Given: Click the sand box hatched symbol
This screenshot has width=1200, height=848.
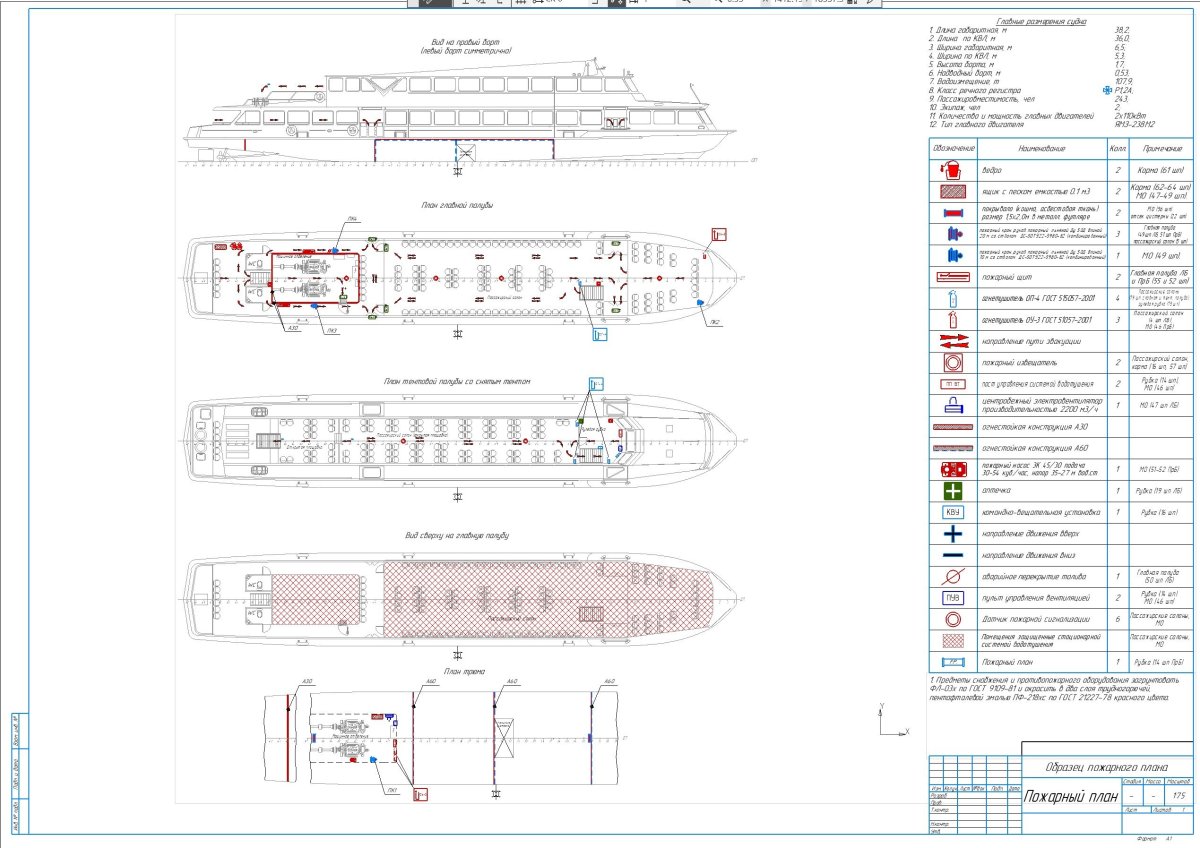Looking at the screenshot, I should click(x=953, y=192).
